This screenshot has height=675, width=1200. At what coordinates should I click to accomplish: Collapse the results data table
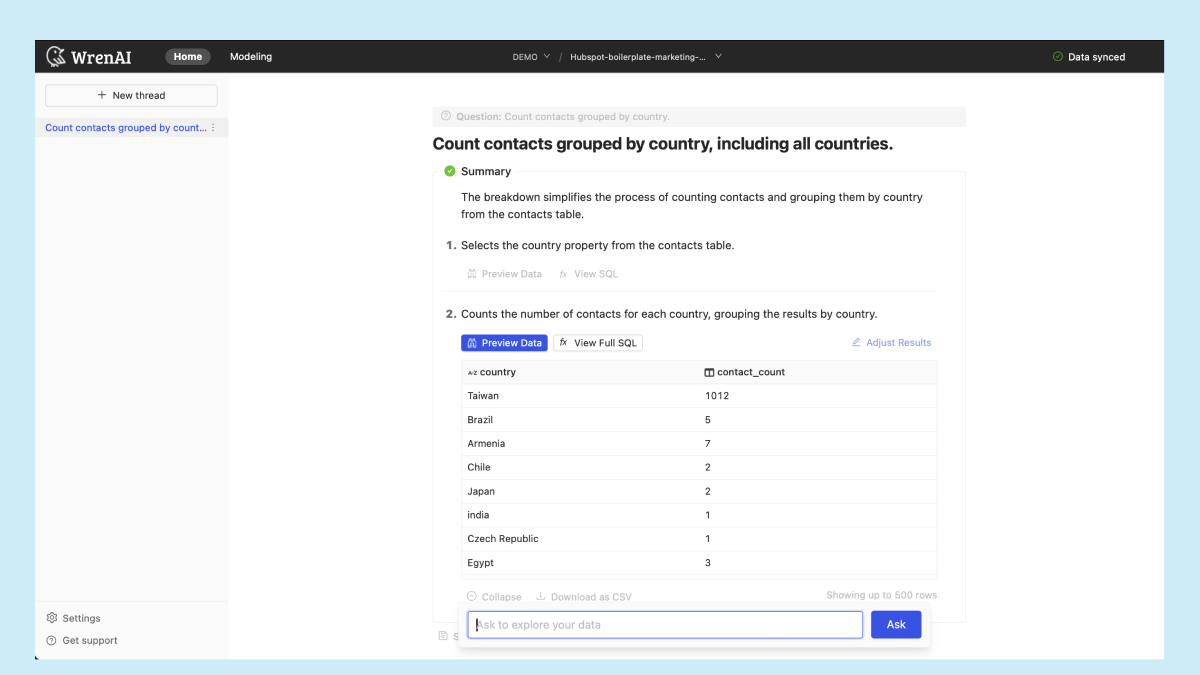494,597
